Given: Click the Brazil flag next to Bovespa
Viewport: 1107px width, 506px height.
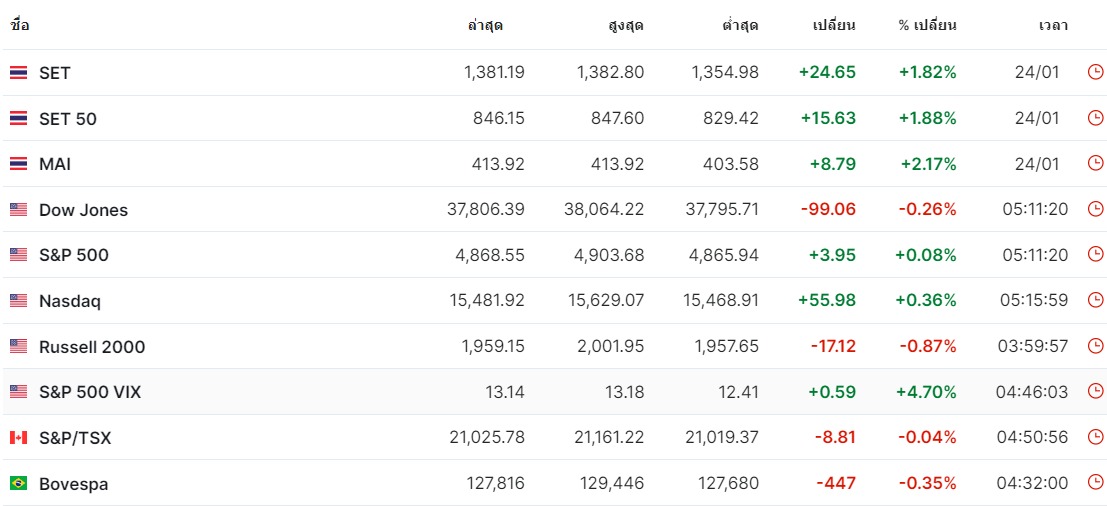Looking at the screenshot, I should (18, 483).
